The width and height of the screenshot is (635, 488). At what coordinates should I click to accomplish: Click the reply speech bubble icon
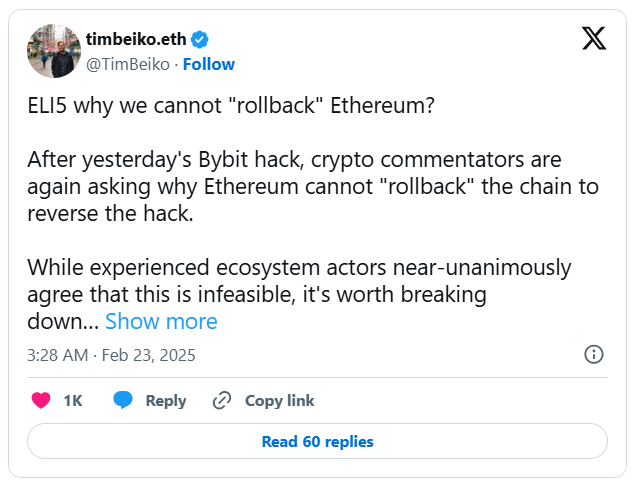[123, 401]
